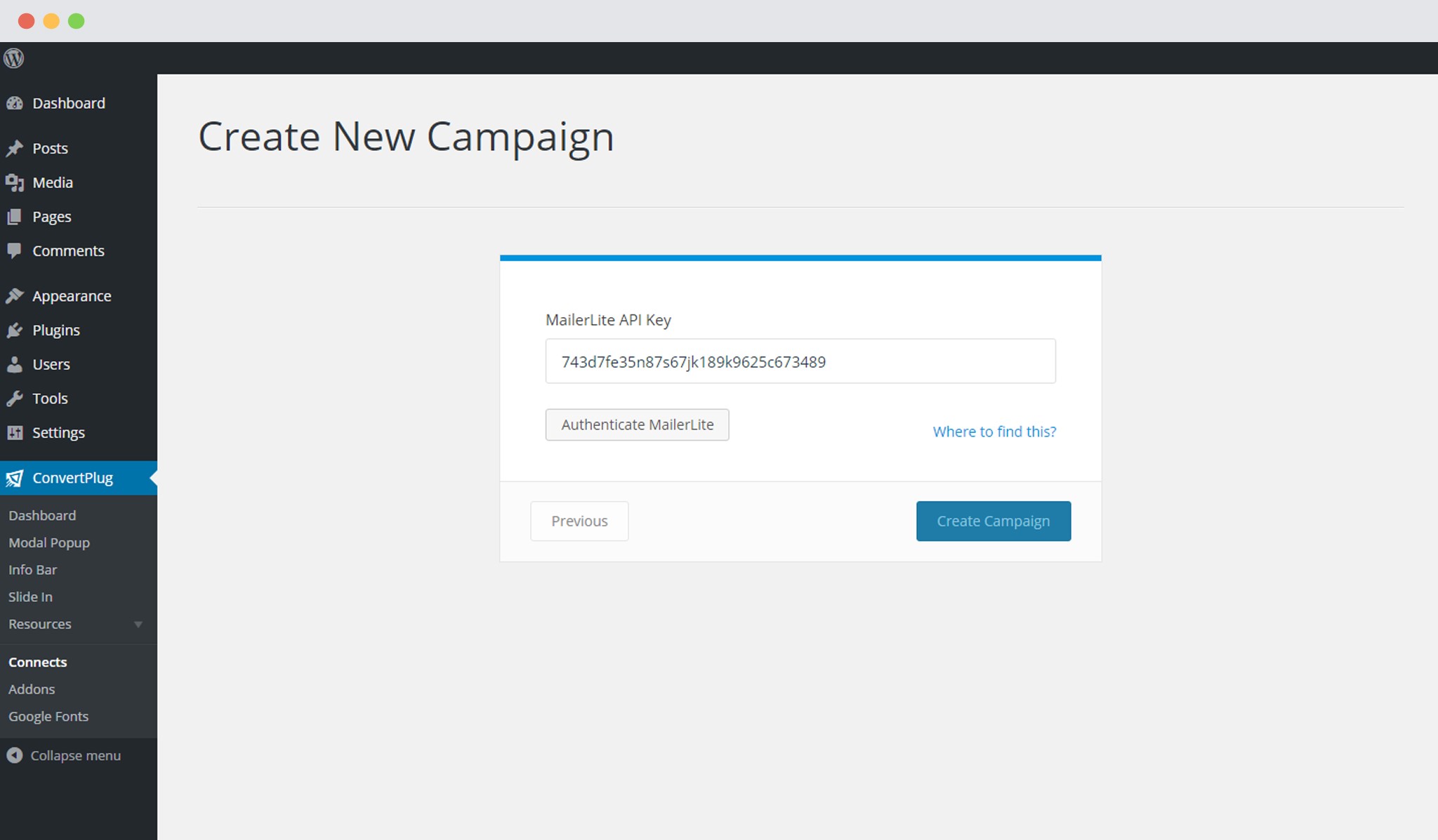Click the MailerLite API Key input field
The height and width of the screenshot is (840, 1438).
800,361
